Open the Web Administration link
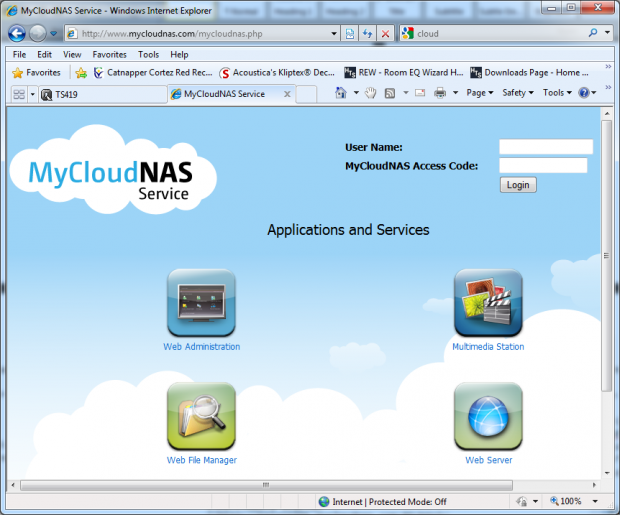Image resolution: width=620 pixels, height=515 pixels. [x=202, y=347]
